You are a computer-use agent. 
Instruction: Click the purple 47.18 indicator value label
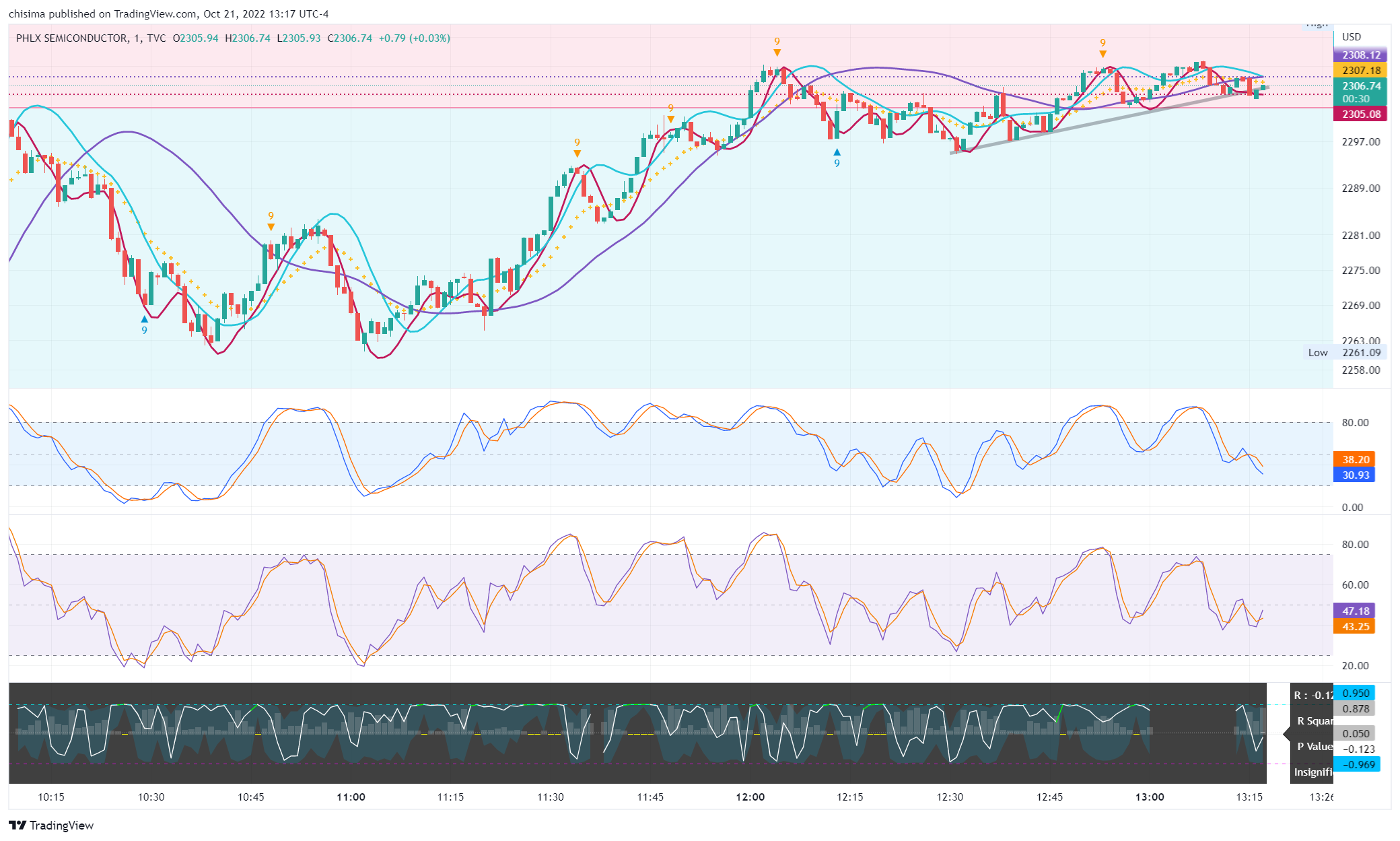[1355, 611]
